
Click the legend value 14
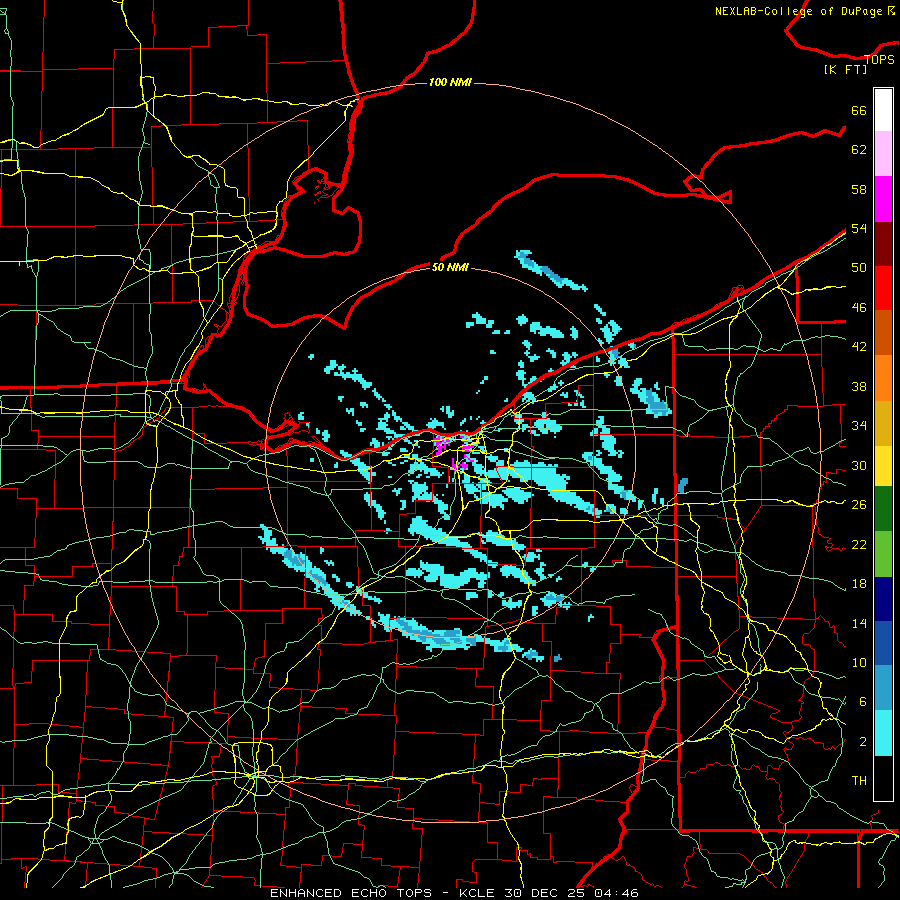click(x=859, y=623)
